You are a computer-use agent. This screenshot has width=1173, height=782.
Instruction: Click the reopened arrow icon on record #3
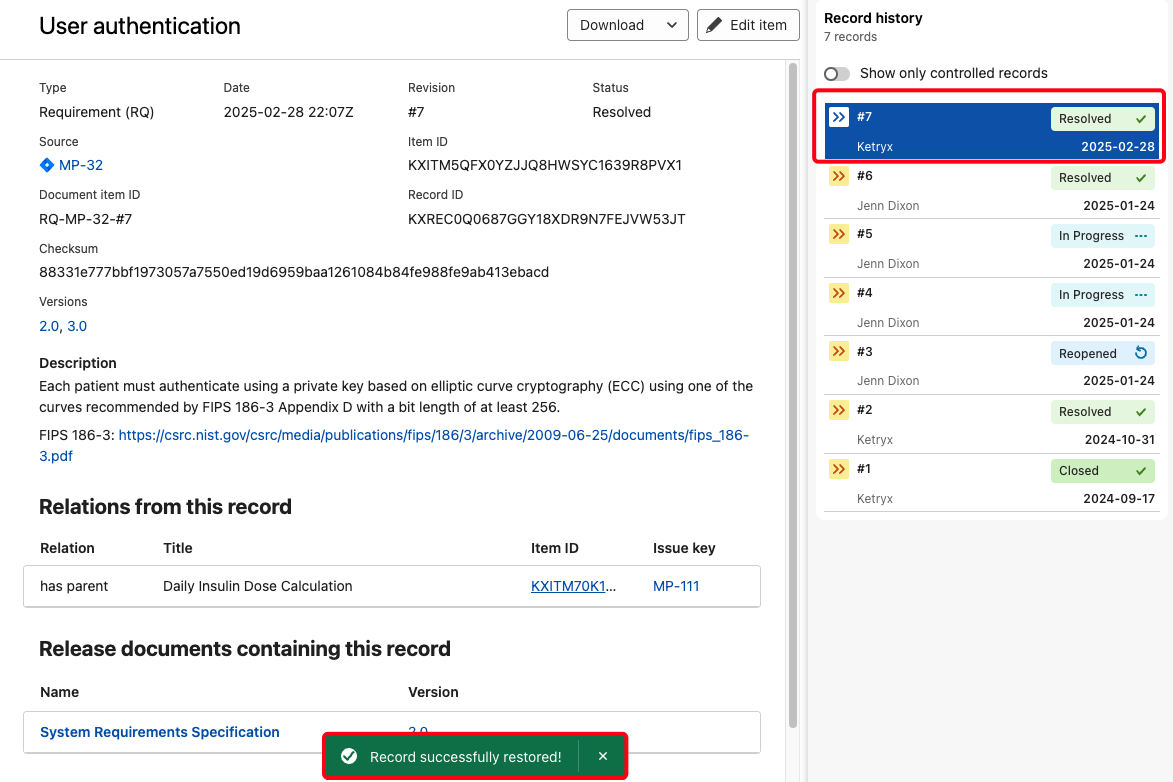tap(1141, 353)
